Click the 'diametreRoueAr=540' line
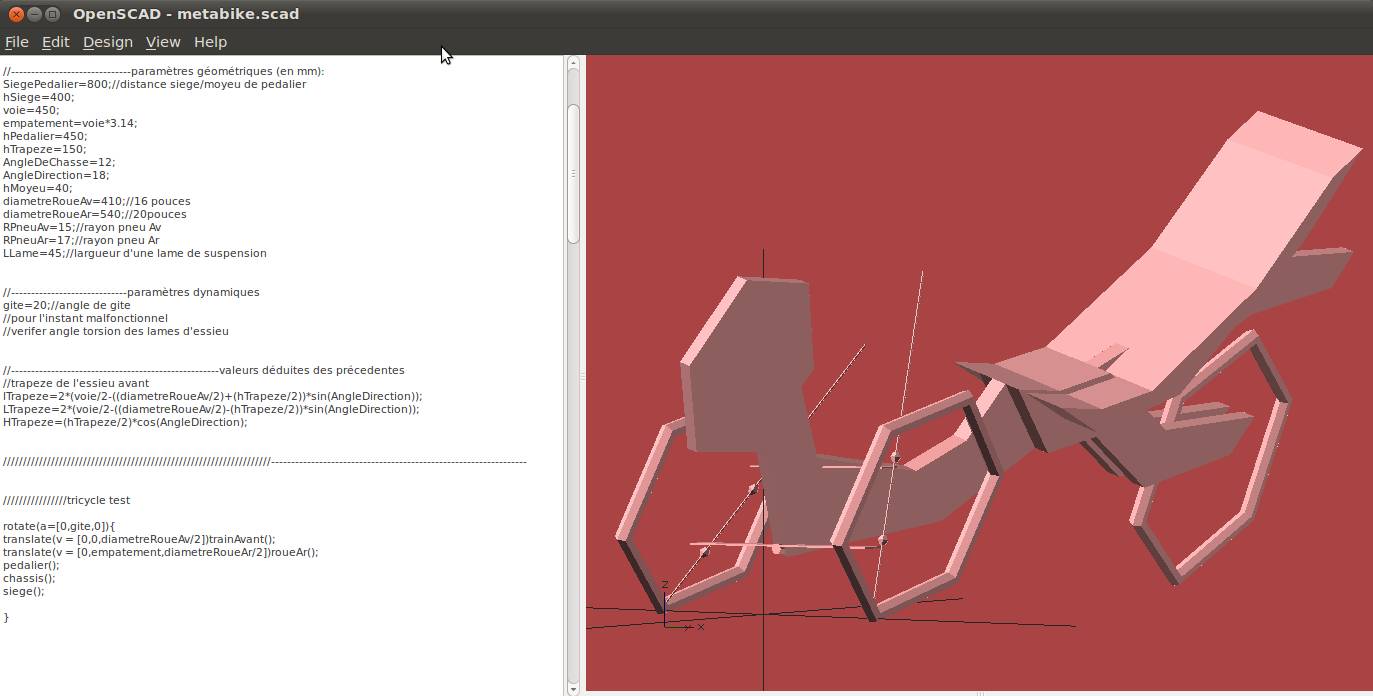The height and width of the screenshot is (696, 1373). click(x=94, y=214)
